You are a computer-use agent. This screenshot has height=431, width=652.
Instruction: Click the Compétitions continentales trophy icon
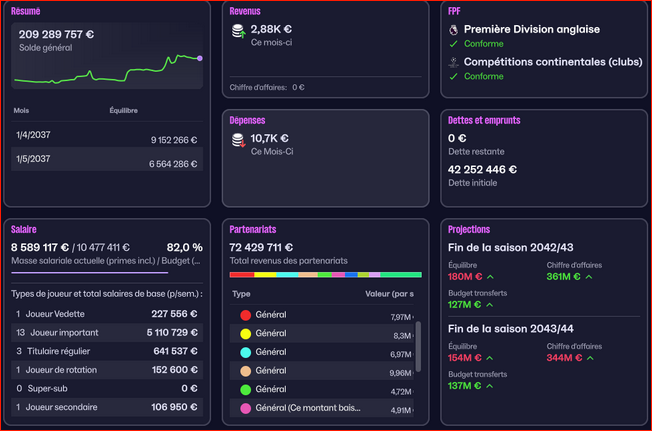454,62
